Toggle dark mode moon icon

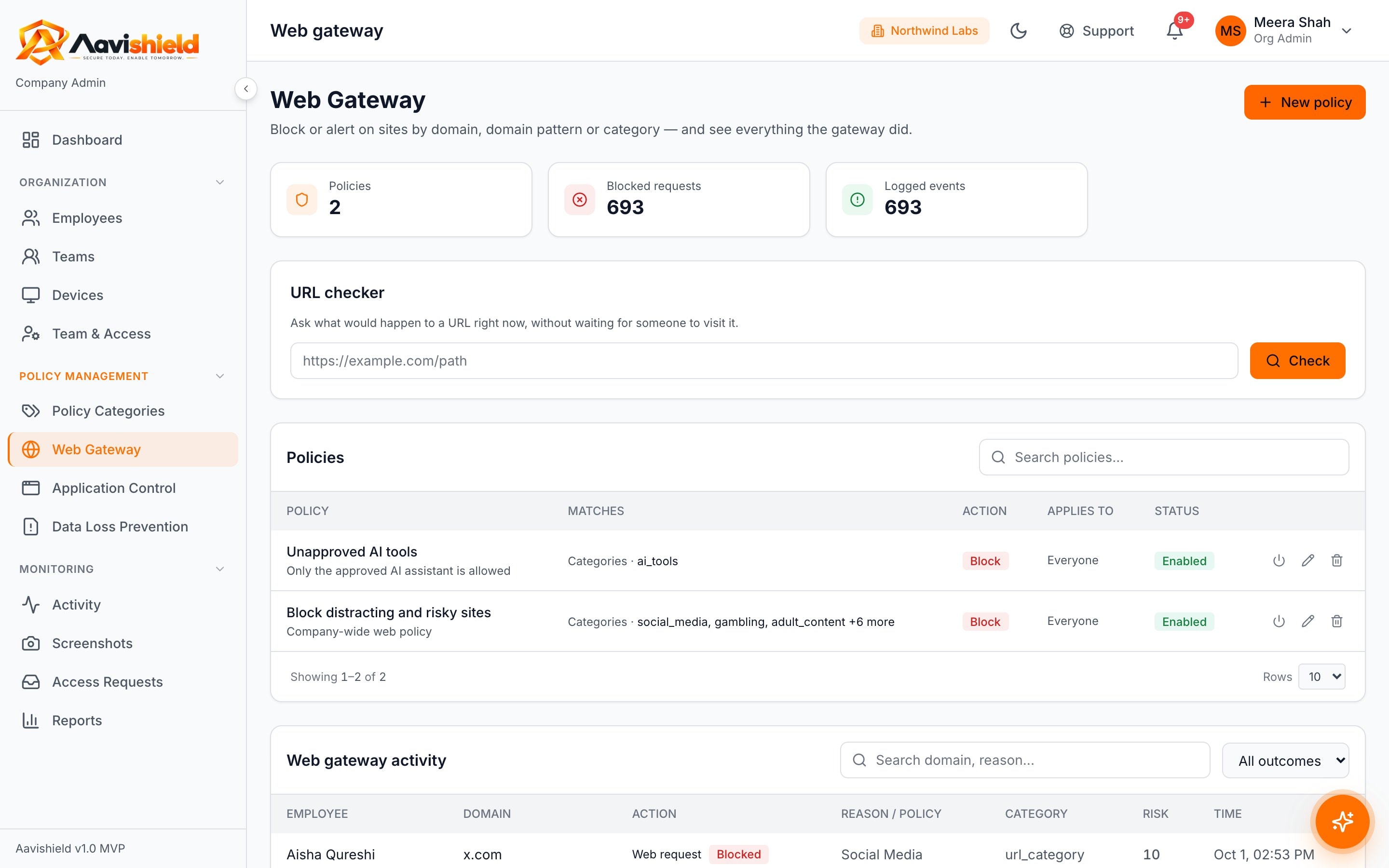pyautogui.click(x=1018, y=30)
